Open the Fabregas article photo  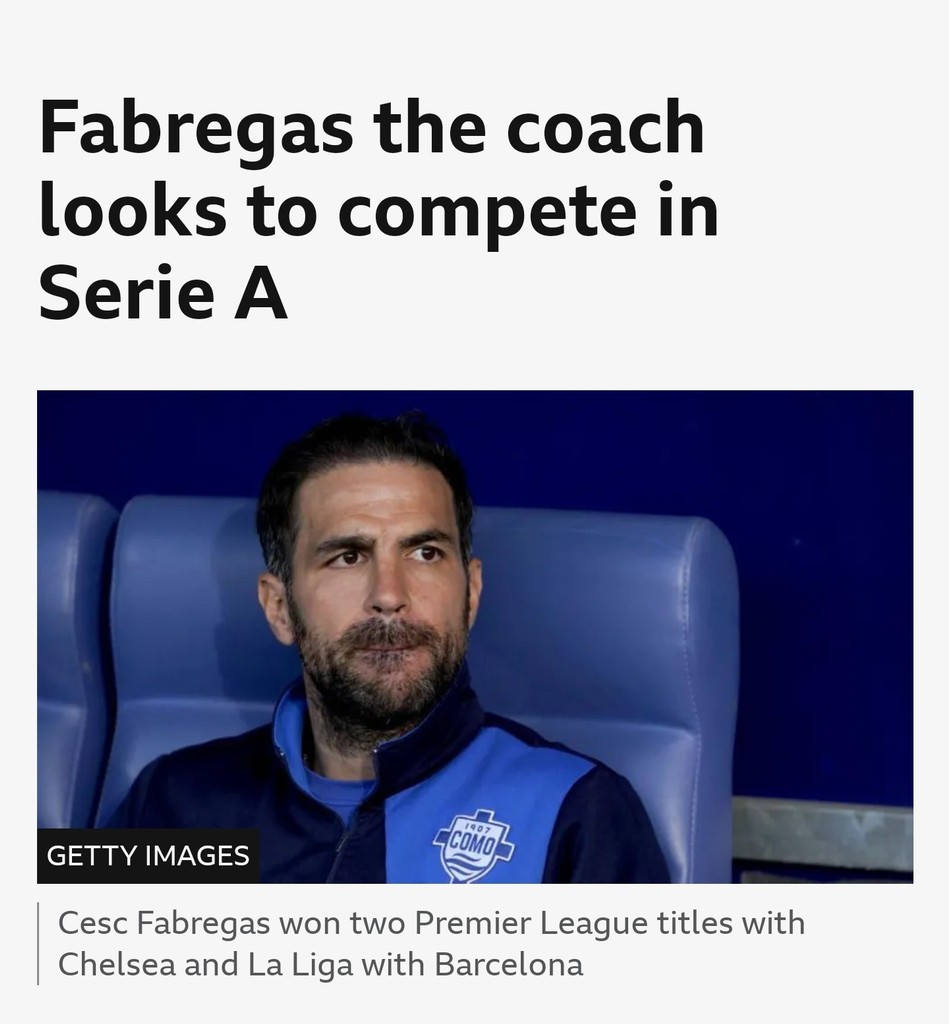tap(475, 636)
